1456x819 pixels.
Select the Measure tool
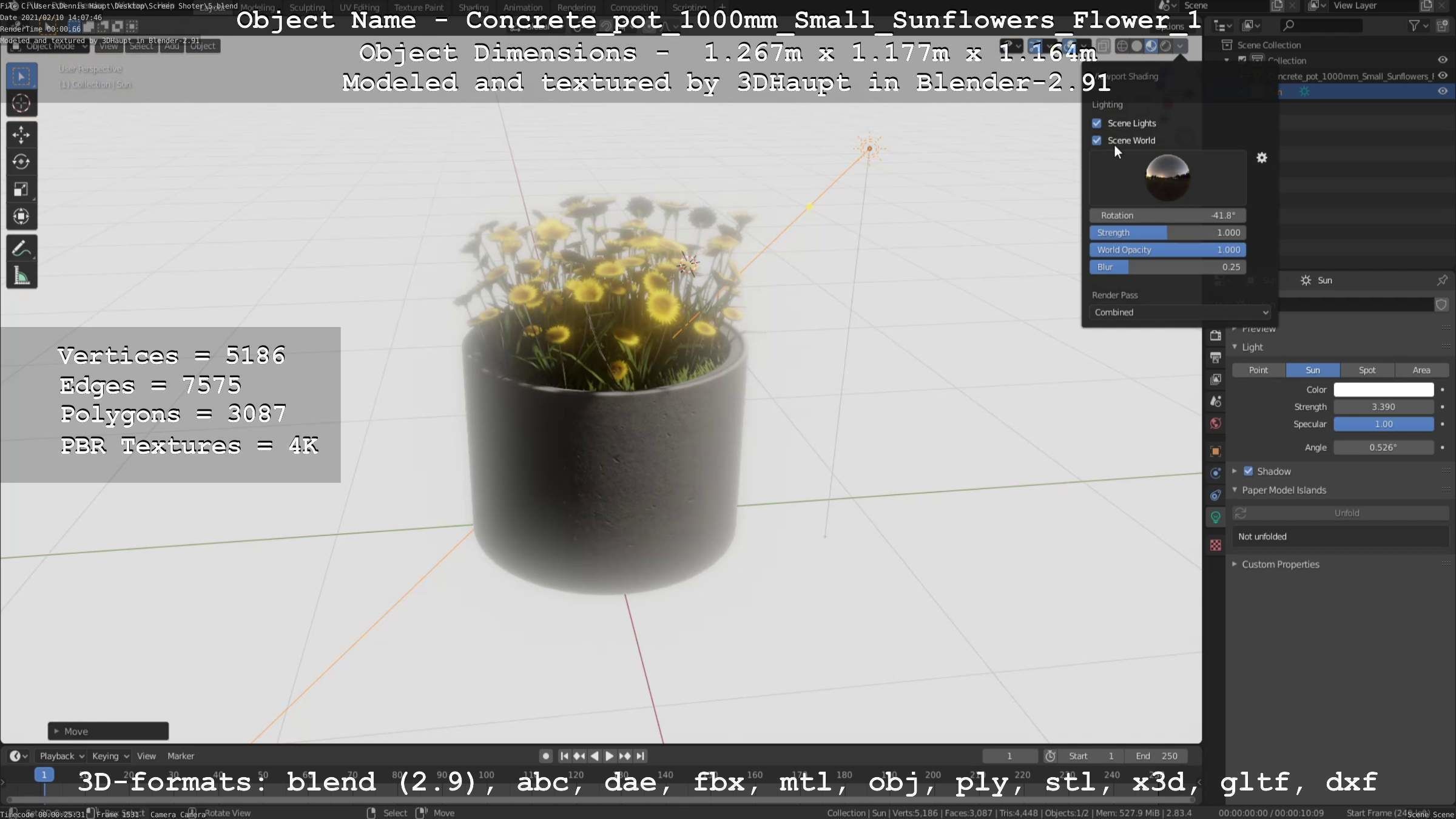click(21, 276)
